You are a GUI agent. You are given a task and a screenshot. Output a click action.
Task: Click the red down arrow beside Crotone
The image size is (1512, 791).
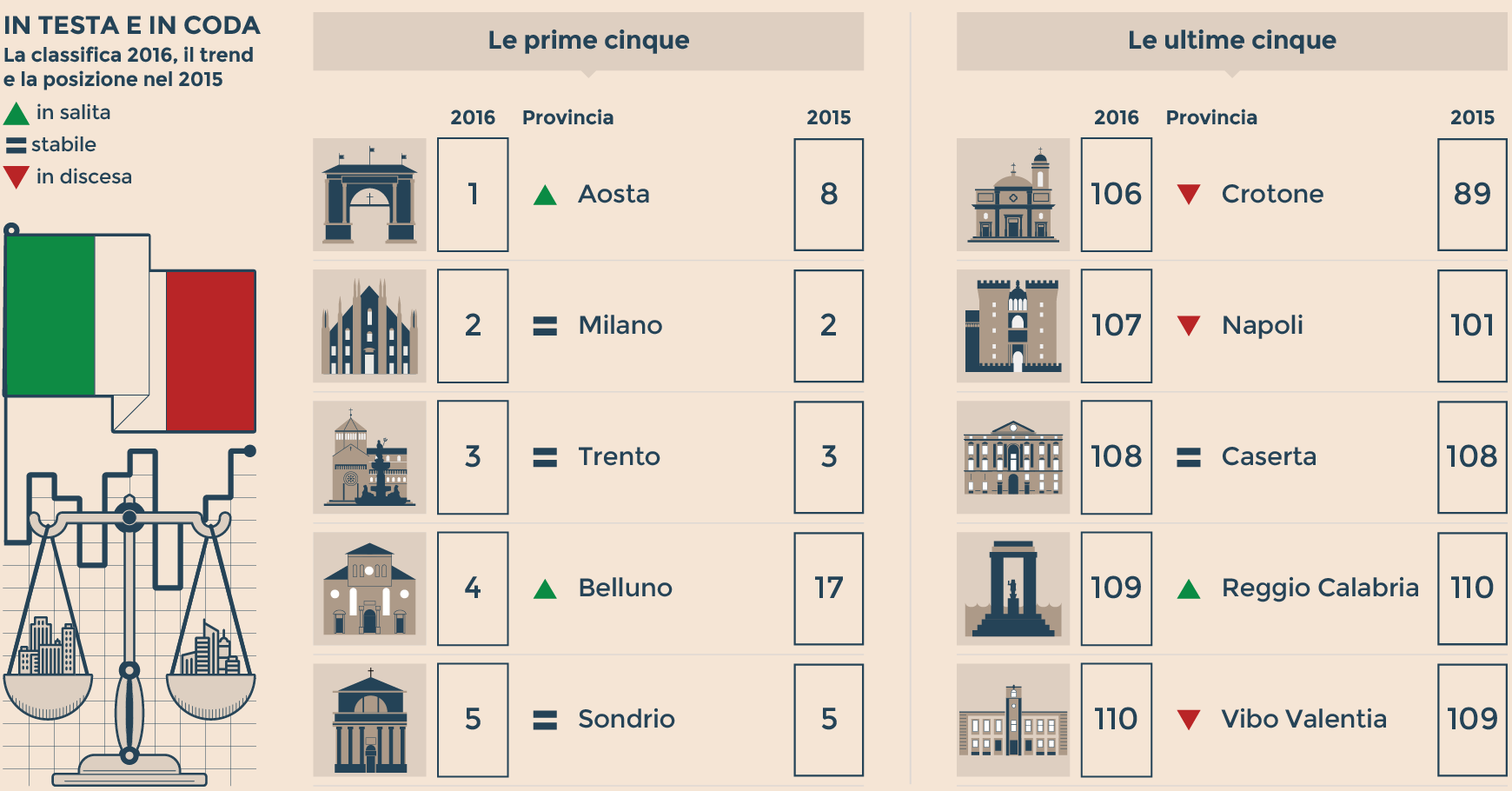[1189, 194]
